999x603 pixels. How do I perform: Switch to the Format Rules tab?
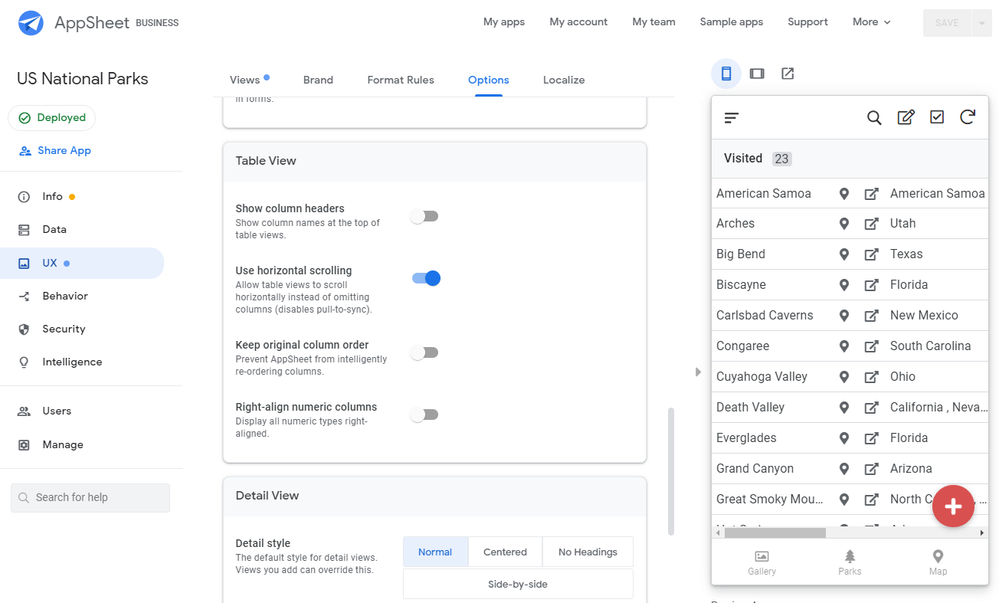point(401,80)
